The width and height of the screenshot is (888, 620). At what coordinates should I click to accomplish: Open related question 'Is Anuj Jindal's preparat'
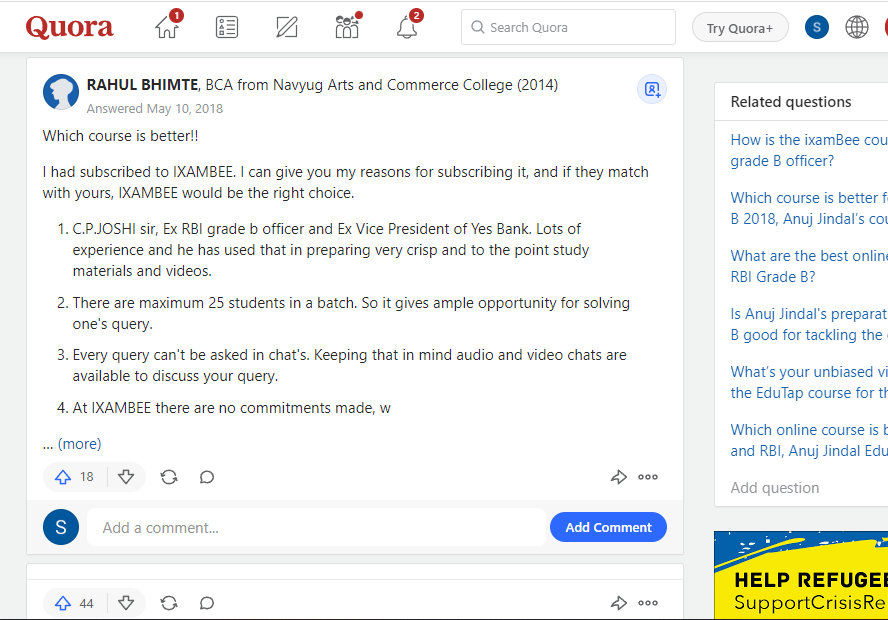(809, 324)
